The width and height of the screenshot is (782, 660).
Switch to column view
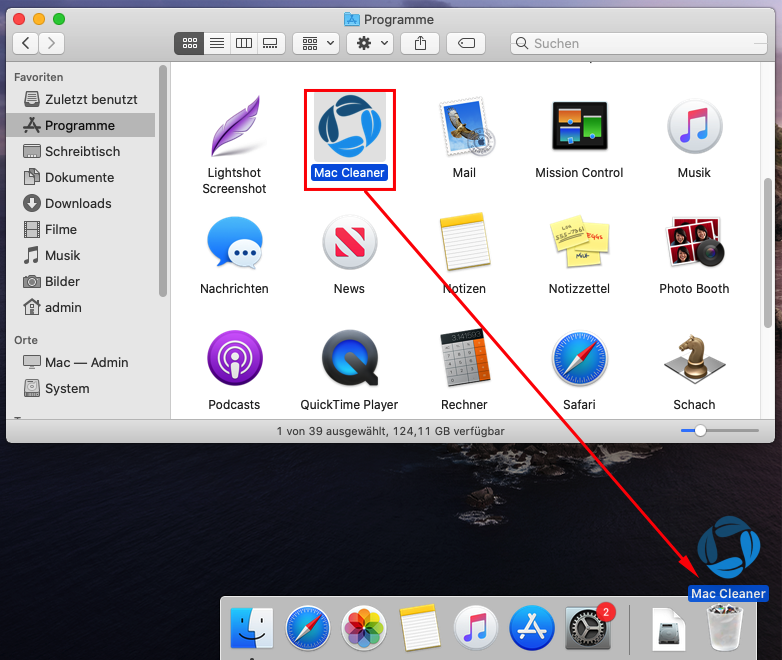243,43
